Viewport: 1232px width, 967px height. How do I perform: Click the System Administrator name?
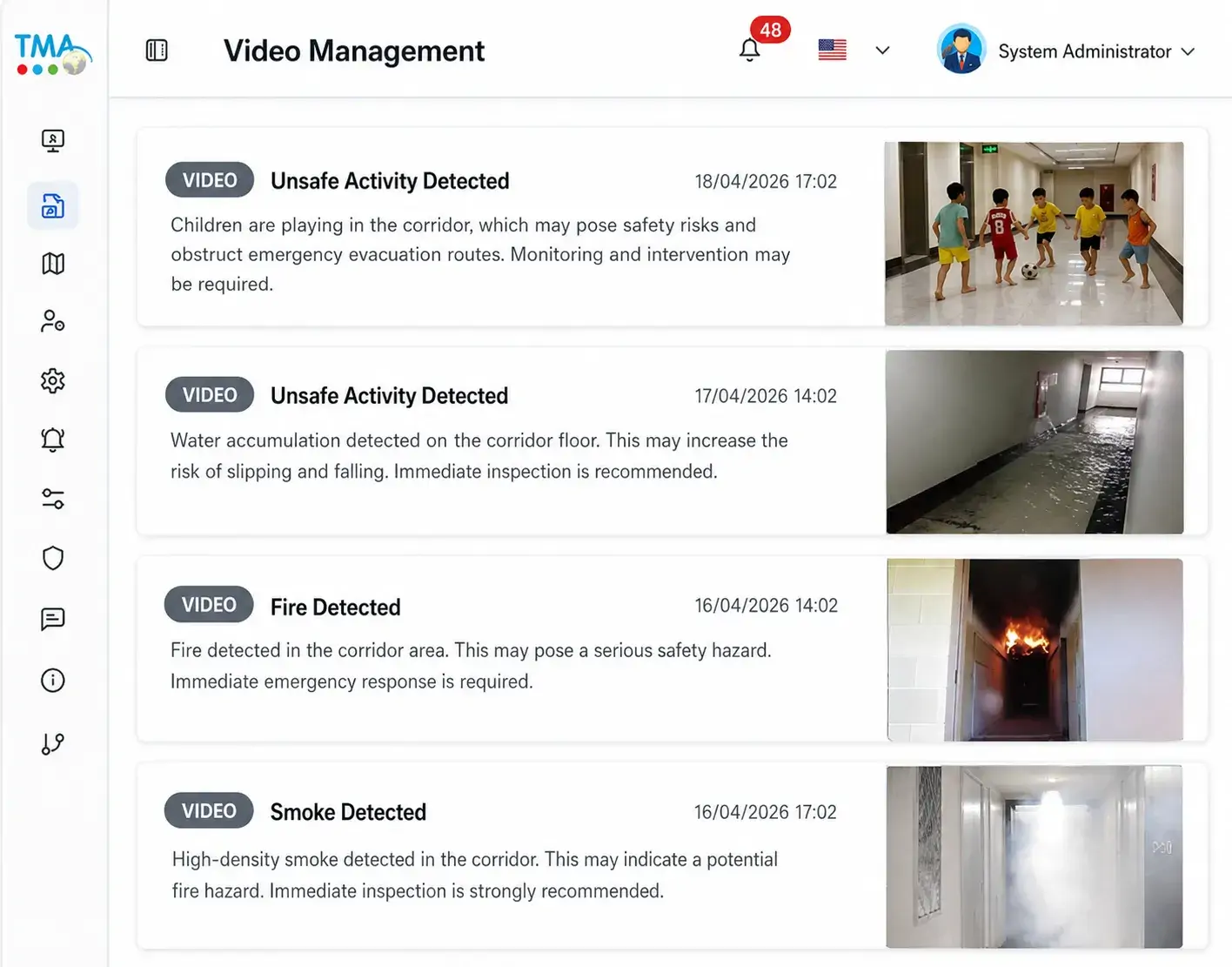pyautogui.click(x=1084, y=51)
